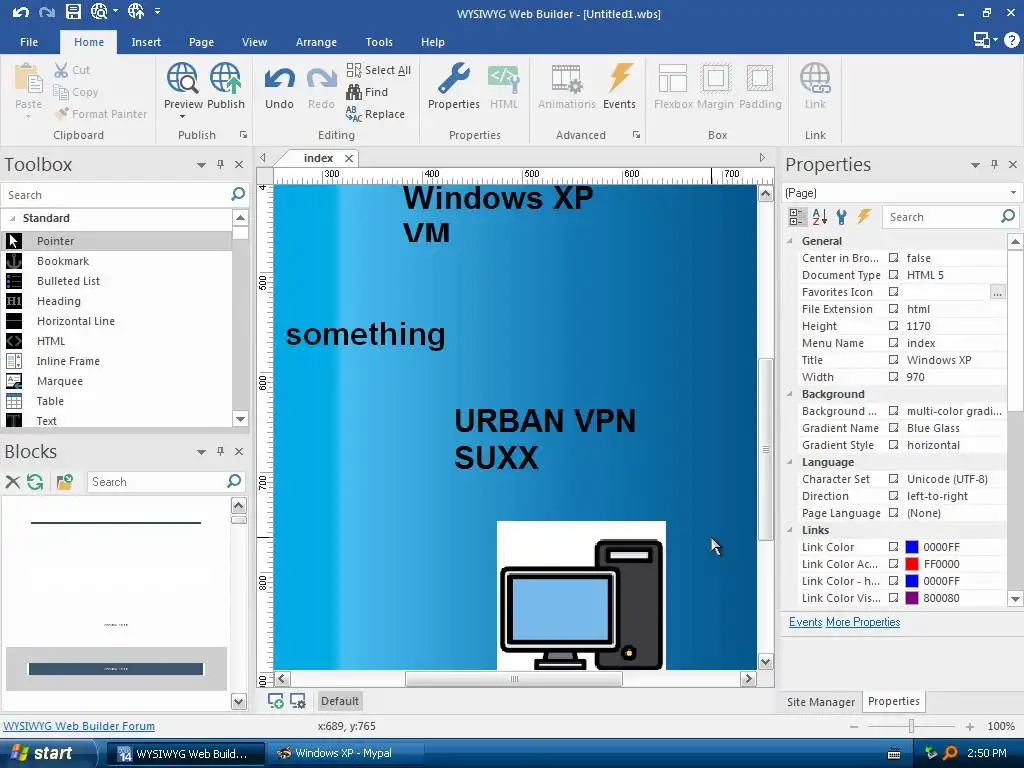1024x768 pixels.
Task: Open the Blocks panel options arrow
Action: pos(201,452)
